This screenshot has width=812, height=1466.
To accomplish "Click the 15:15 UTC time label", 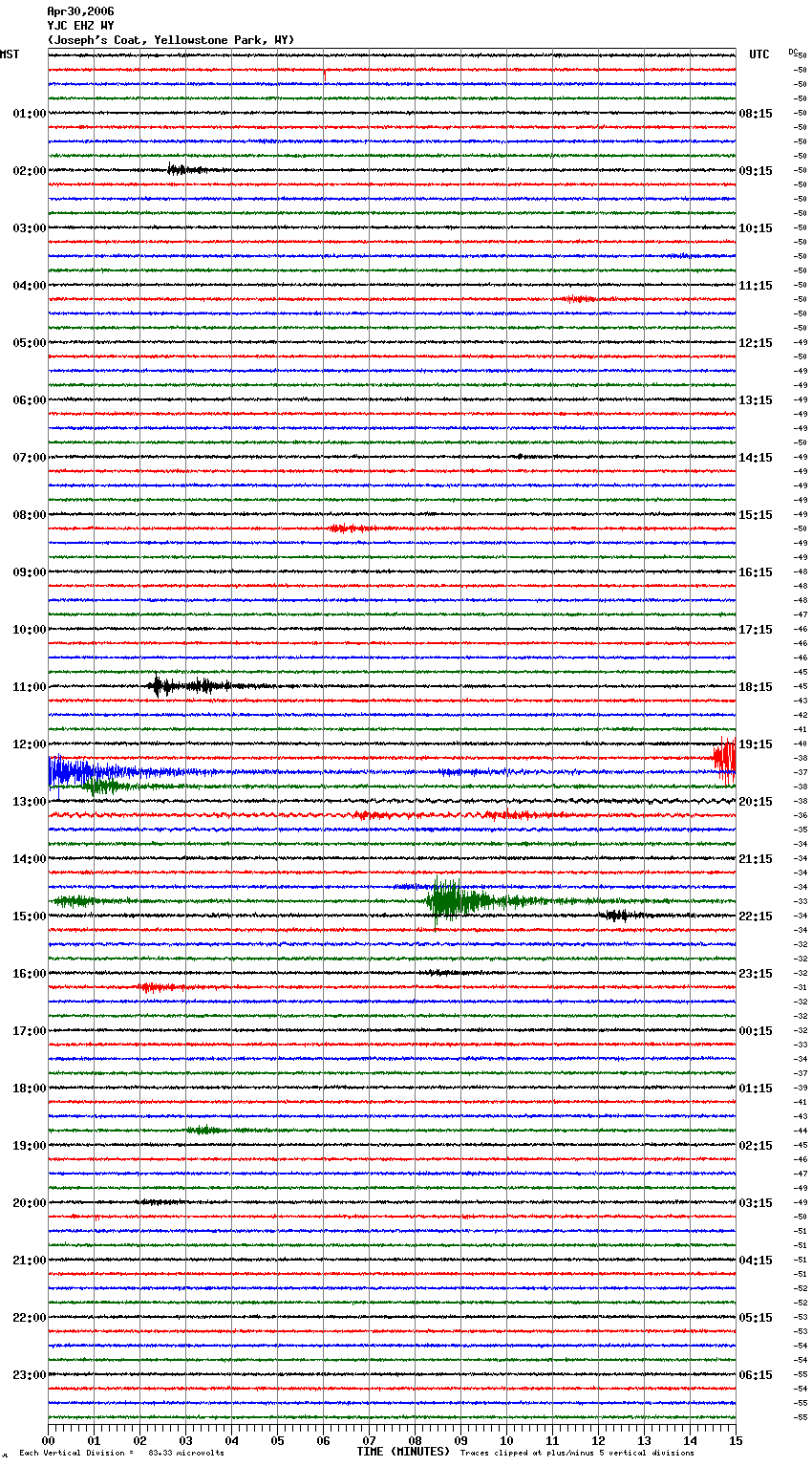I will pyautogui.click(x=756, y=515).
